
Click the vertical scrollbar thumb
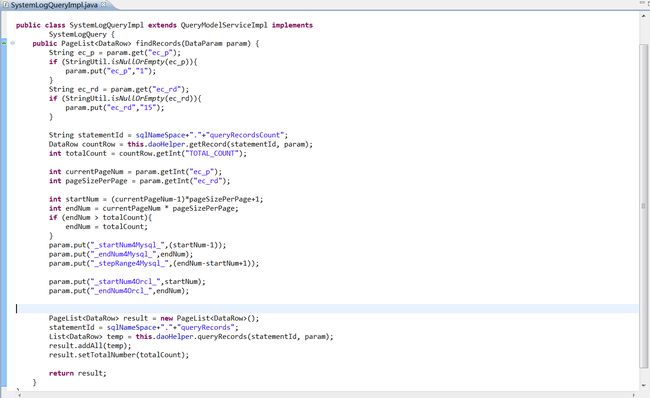[644, 205]
